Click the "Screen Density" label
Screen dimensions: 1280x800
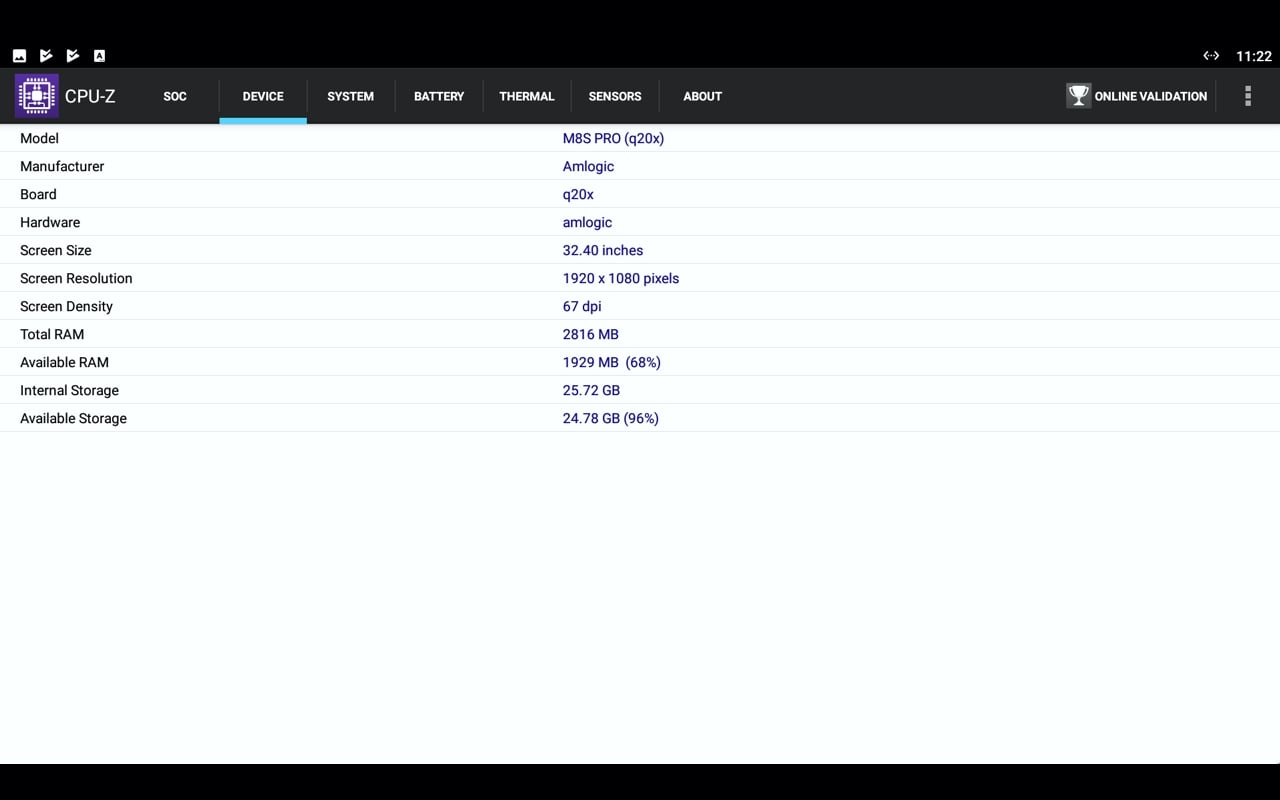[66, 306]
